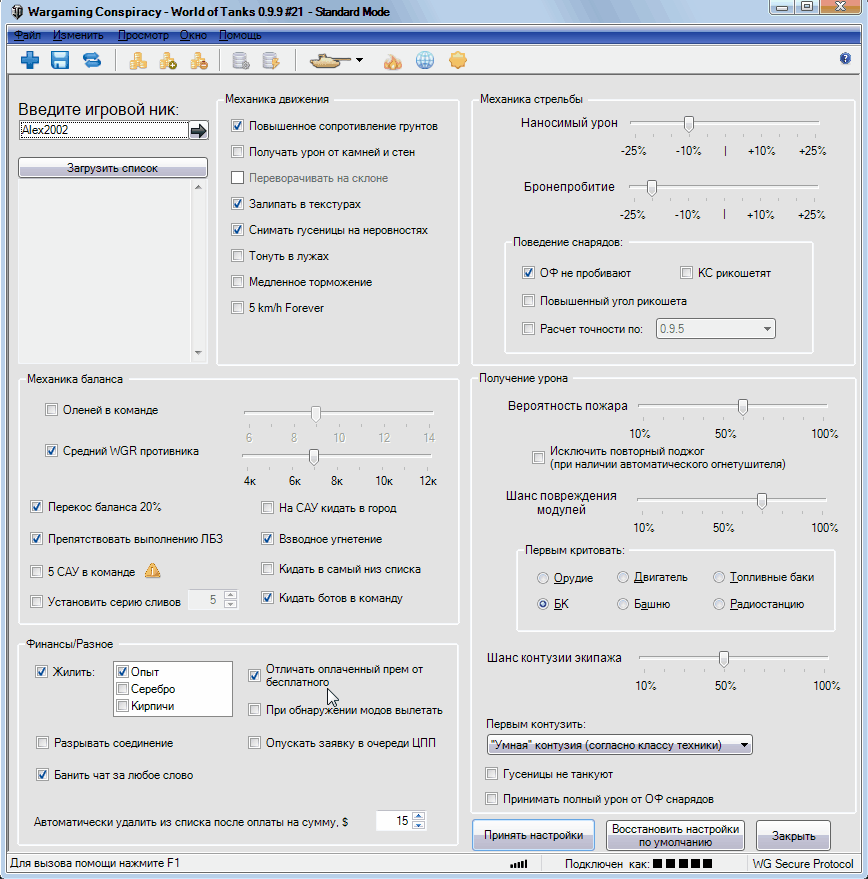Click the flame icon in toolbar

(x=394, y=61)
